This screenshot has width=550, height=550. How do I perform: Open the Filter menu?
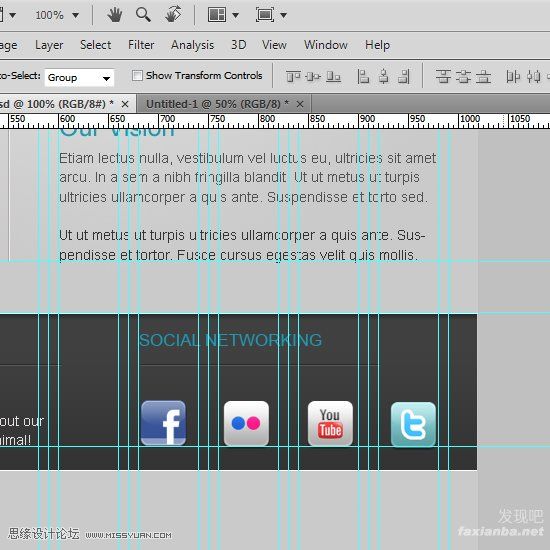pos(141,45)
